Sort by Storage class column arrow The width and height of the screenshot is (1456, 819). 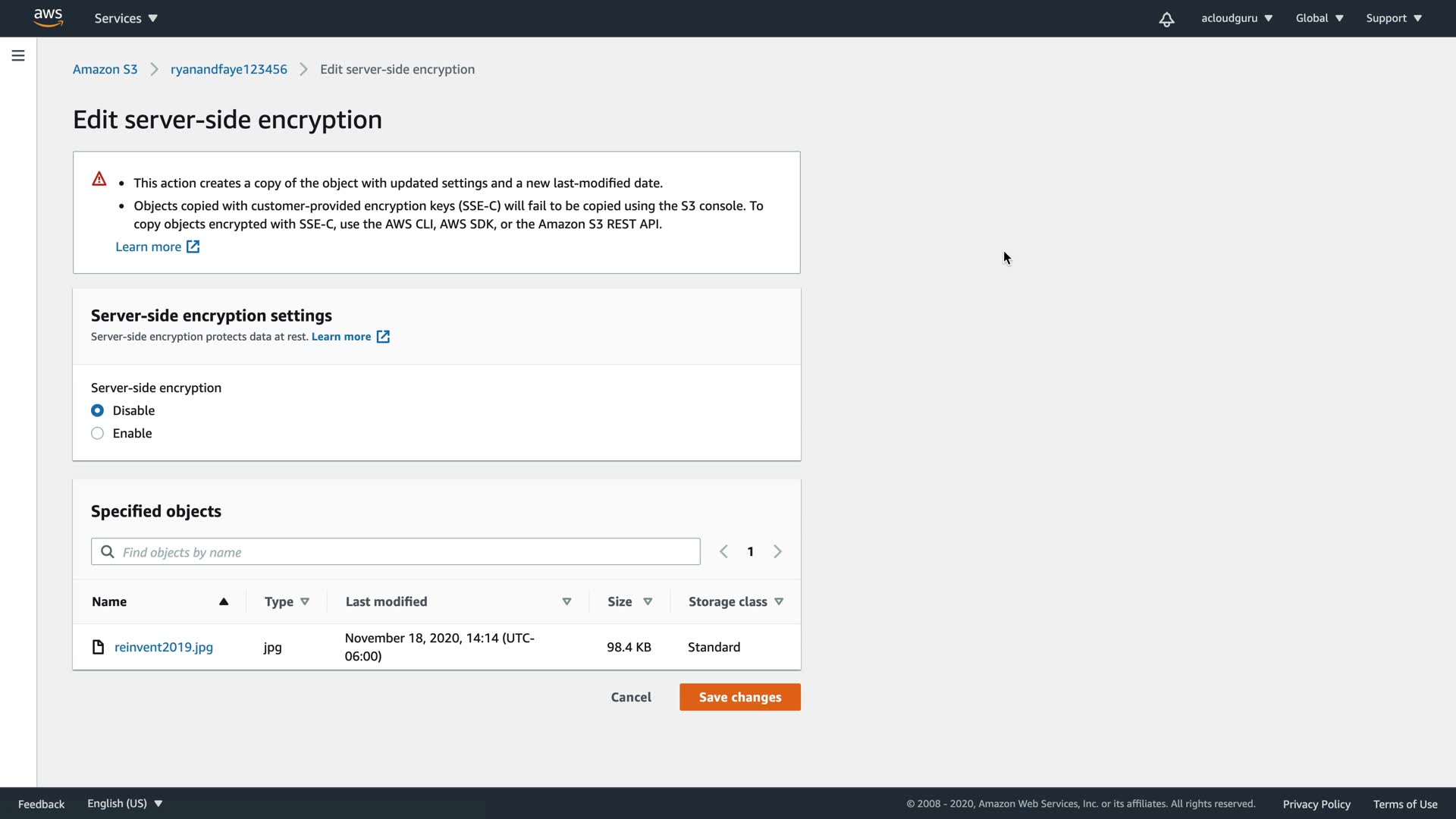779,601
